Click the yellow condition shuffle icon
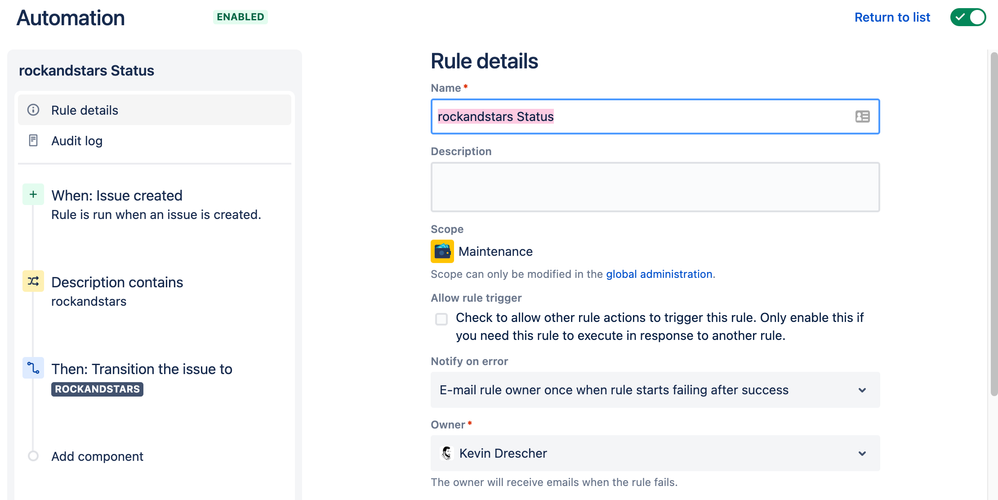 pos(33,281)
